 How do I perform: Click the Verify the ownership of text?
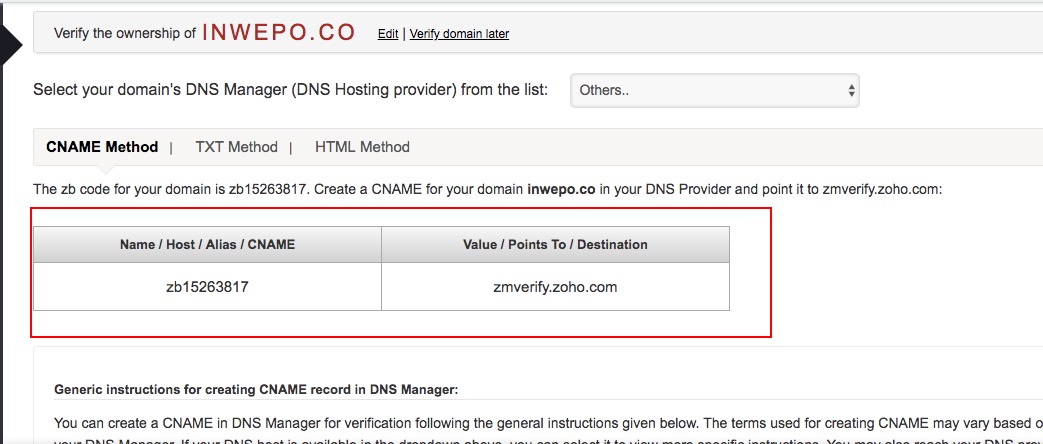[x=124, y=33]
